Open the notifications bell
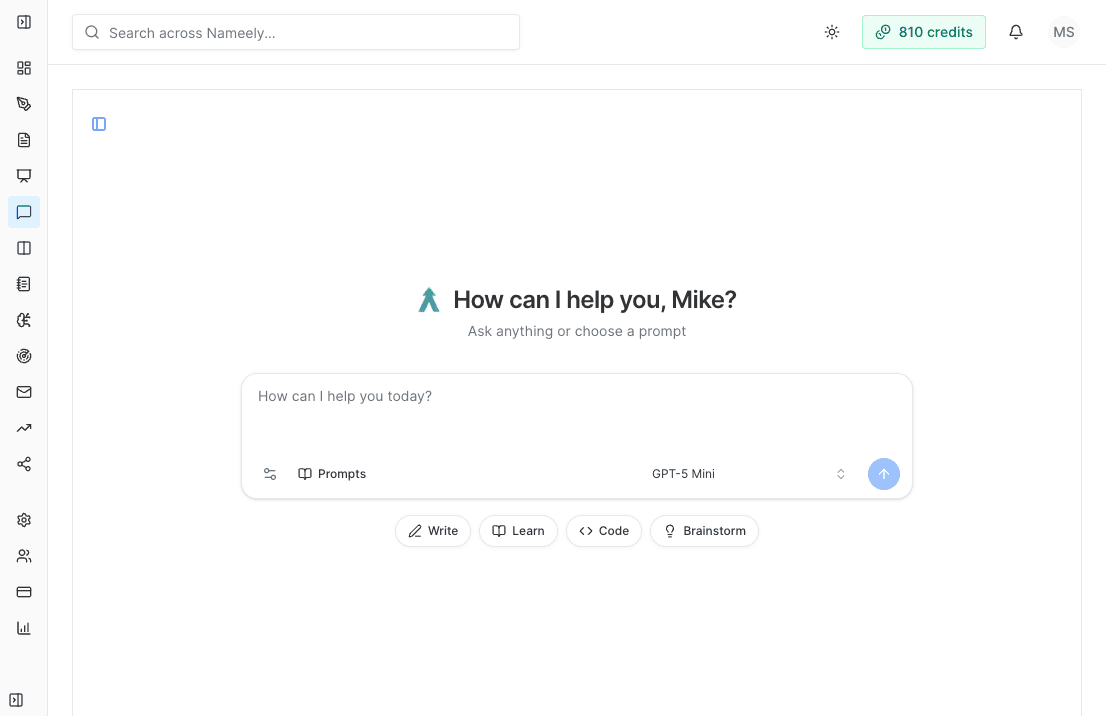Viewport: 1106px width, 716px height. pos(1016,32)
